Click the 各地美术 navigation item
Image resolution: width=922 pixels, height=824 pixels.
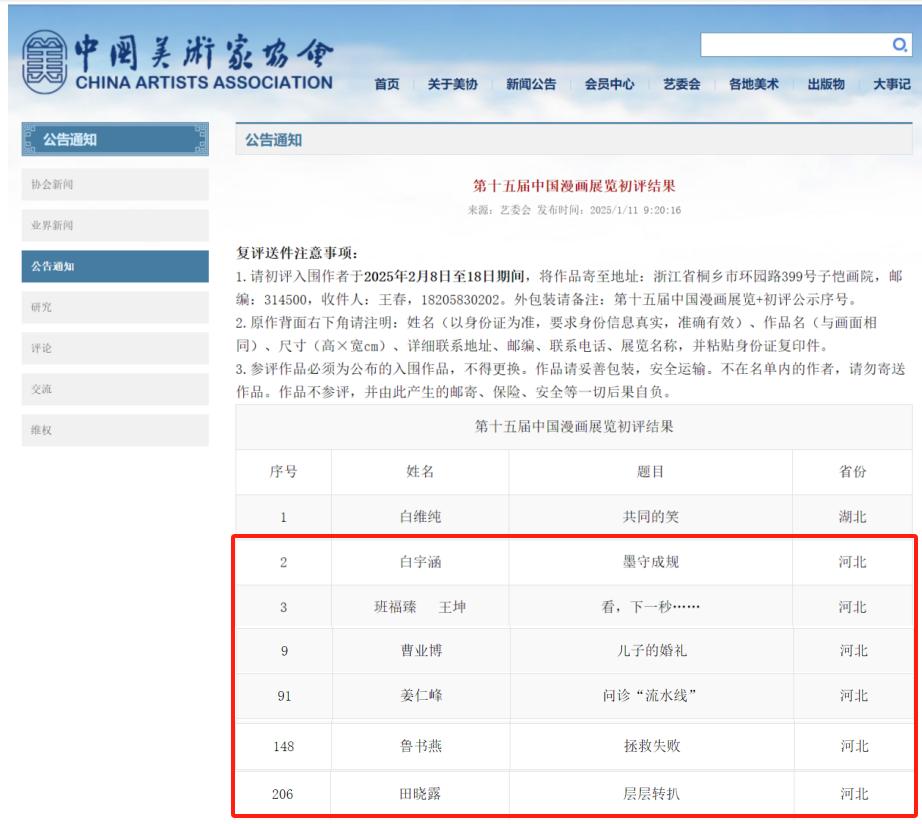753,85
